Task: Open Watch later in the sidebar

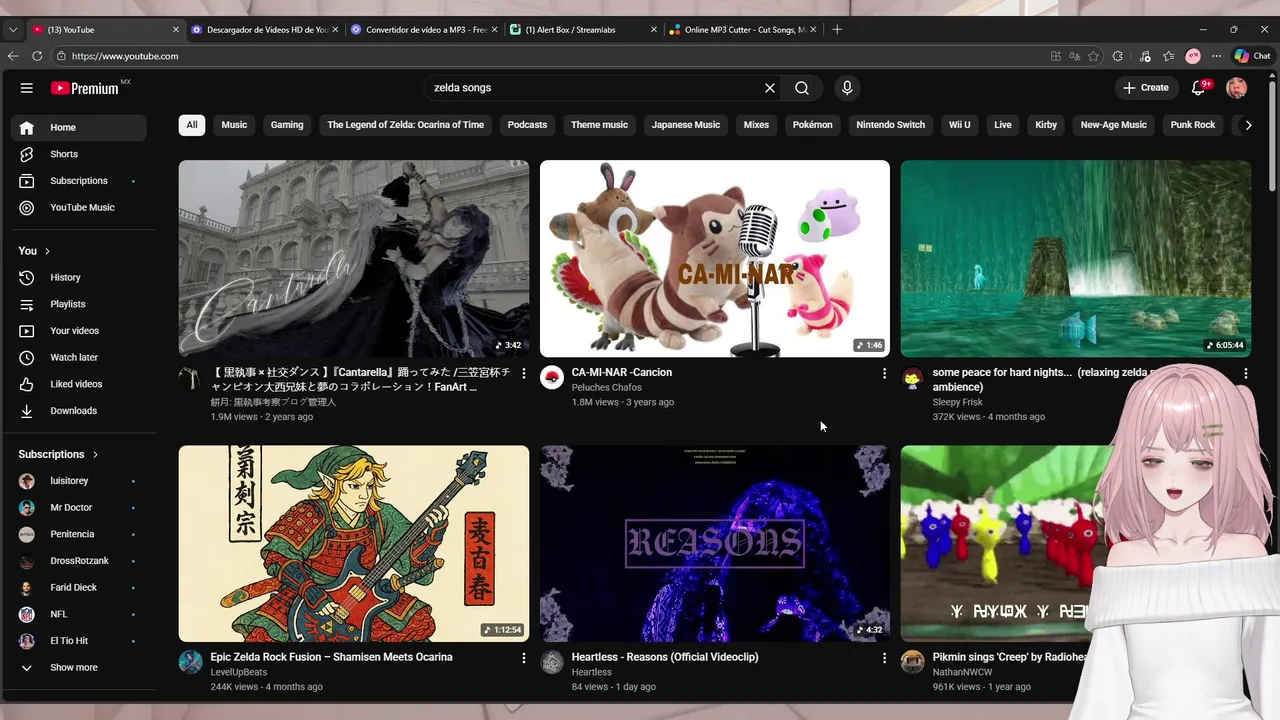Action: (78, 357)
